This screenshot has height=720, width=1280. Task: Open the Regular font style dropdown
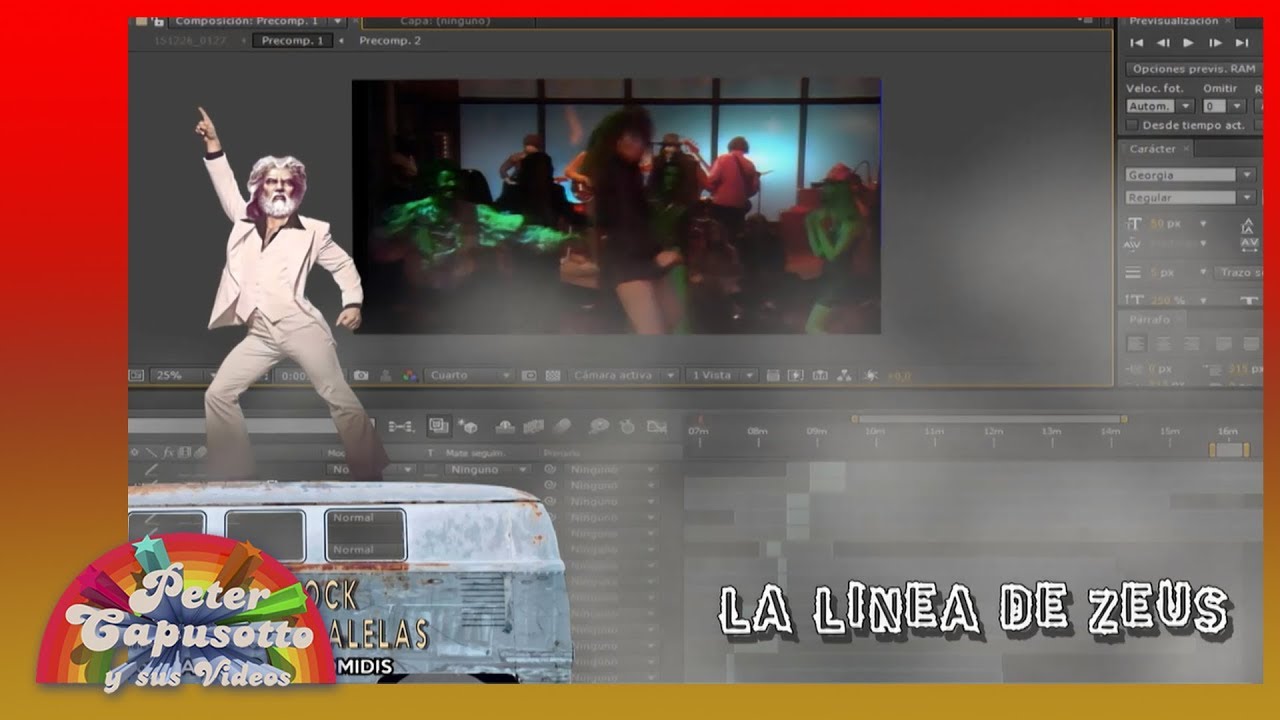[1190, 198]
